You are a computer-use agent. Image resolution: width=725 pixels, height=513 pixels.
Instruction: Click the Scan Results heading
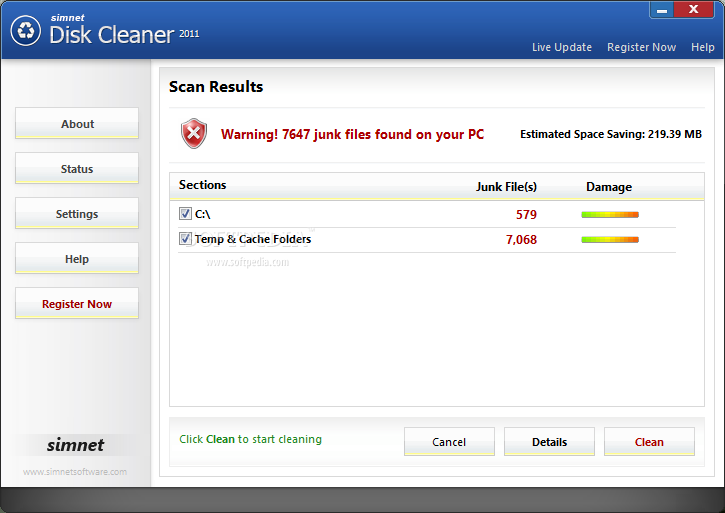tap(216, 87)
